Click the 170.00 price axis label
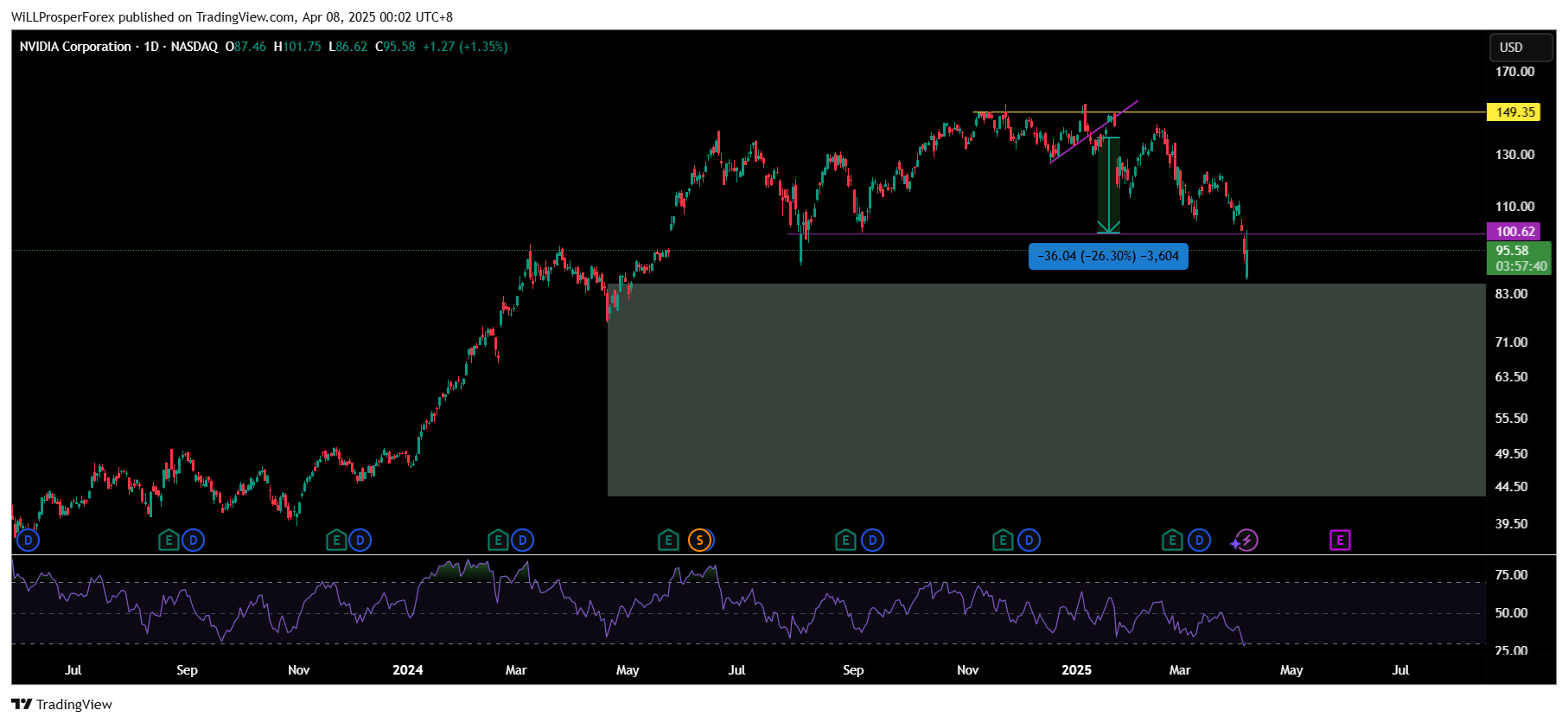This screenshot has height=723, width=1568. pos(1514,72)
